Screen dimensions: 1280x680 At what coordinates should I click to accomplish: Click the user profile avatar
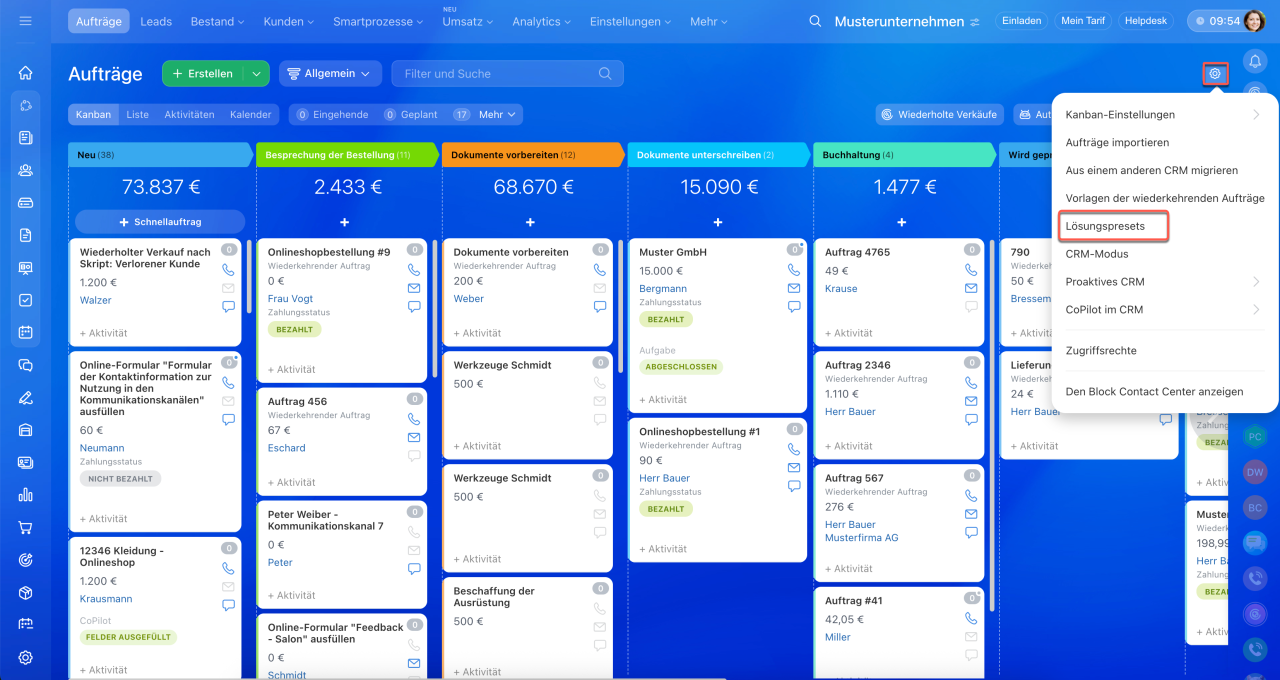[1256, 21]
